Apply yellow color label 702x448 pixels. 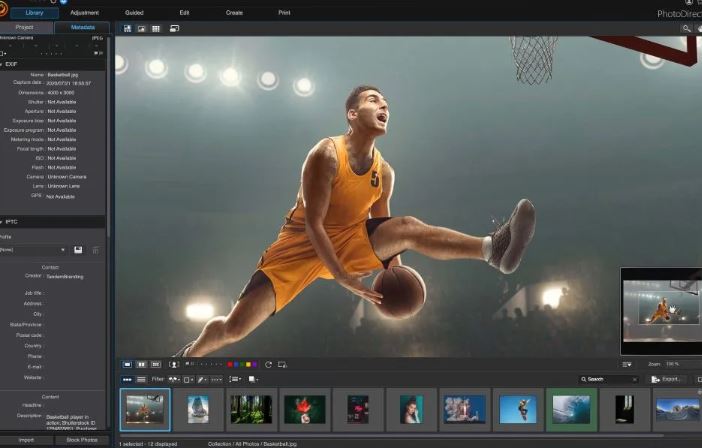pos(248,365)
